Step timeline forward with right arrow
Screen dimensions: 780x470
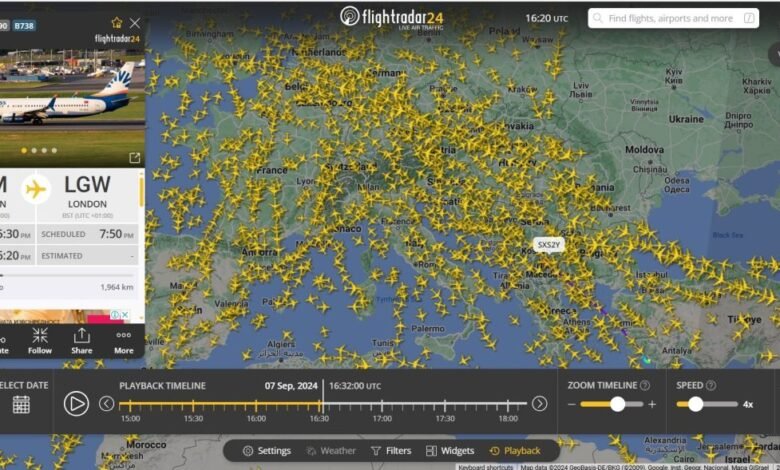pyautogui.click(x=540, y=403)
